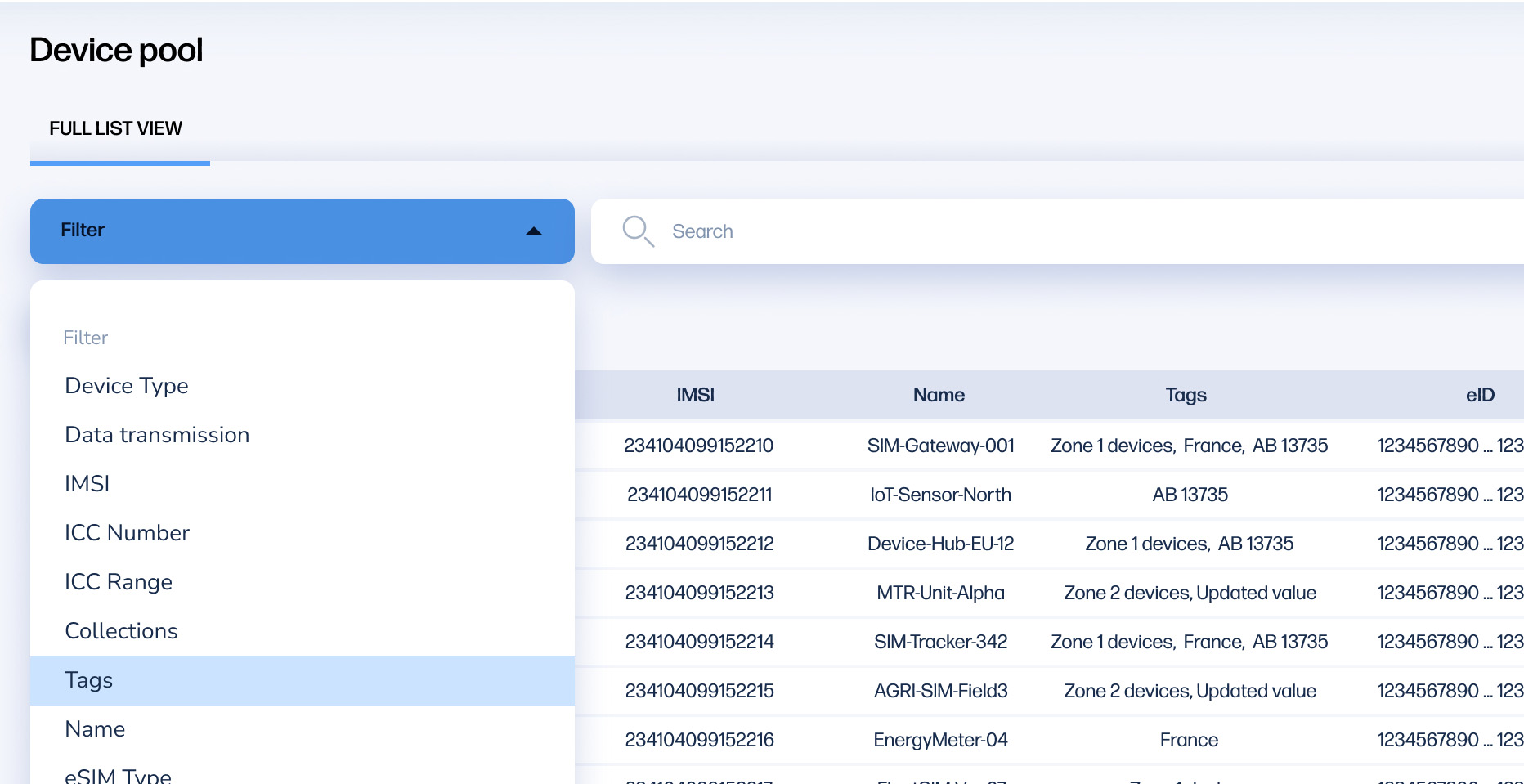The width and height of the screenshot is (1524, 784).
Task: Select Device Type filter option
Action: 127,386
